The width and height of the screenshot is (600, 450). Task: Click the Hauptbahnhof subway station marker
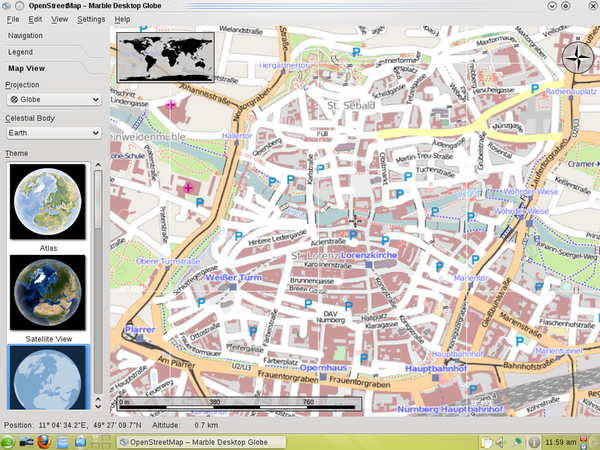(x=435, y=378)
